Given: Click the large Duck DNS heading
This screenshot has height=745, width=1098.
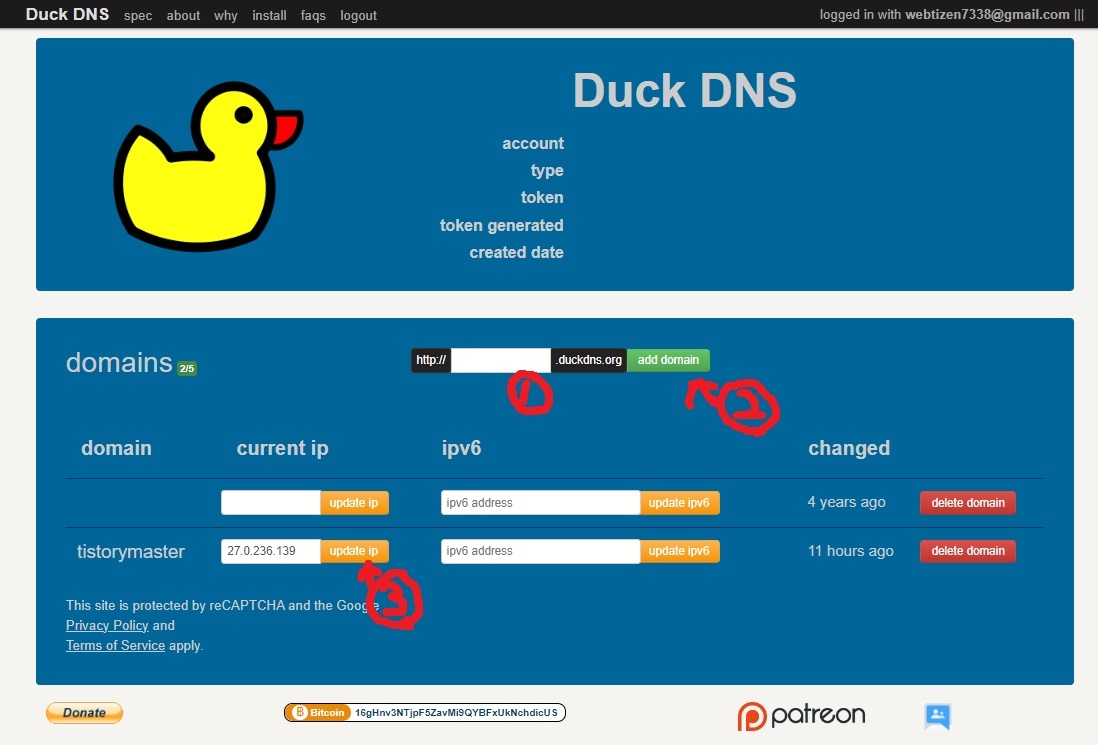Looking at the screenshot, I should click(x=685, y=91).
